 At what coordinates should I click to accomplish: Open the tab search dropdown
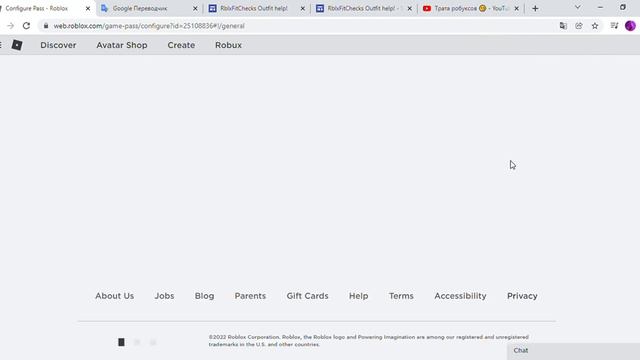pos(578,7)
